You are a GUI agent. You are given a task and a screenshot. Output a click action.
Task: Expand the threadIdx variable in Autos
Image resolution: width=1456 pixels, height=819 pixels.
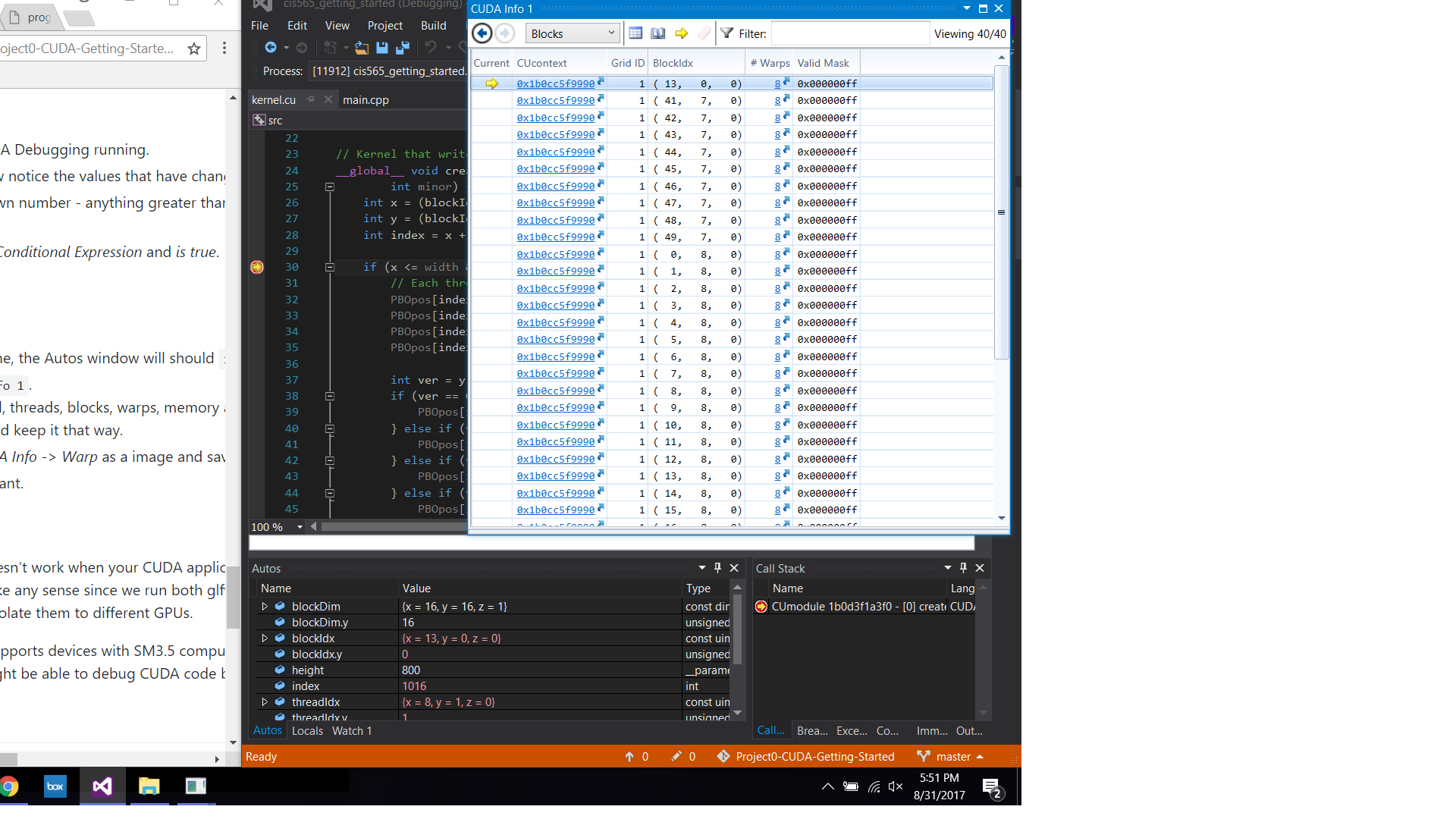(265, 701)
